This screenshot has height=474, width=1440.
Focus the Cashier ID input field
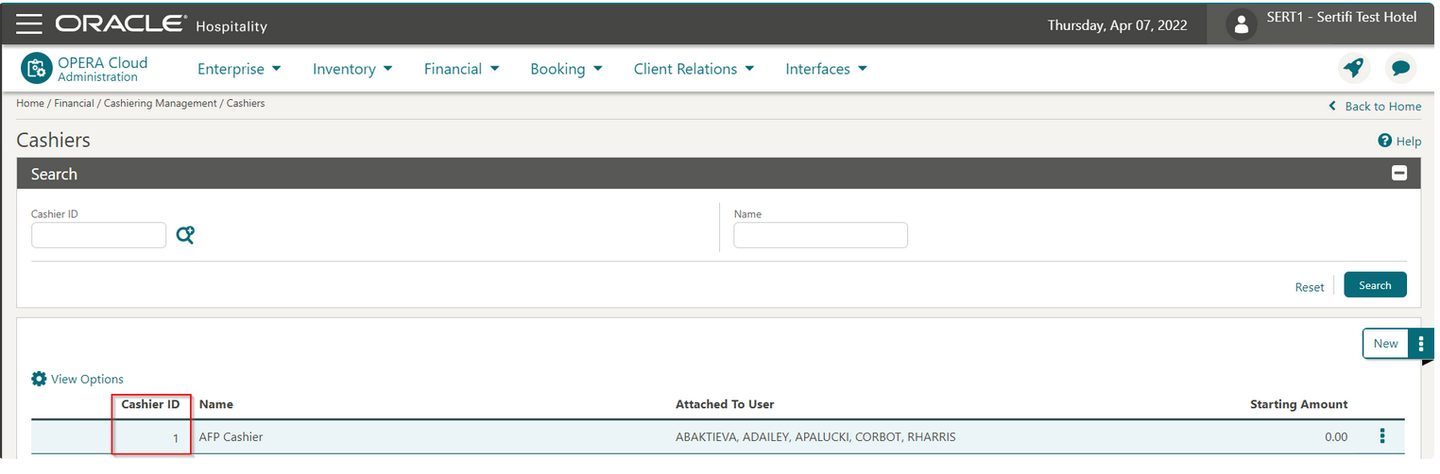(x=99, y=235)
